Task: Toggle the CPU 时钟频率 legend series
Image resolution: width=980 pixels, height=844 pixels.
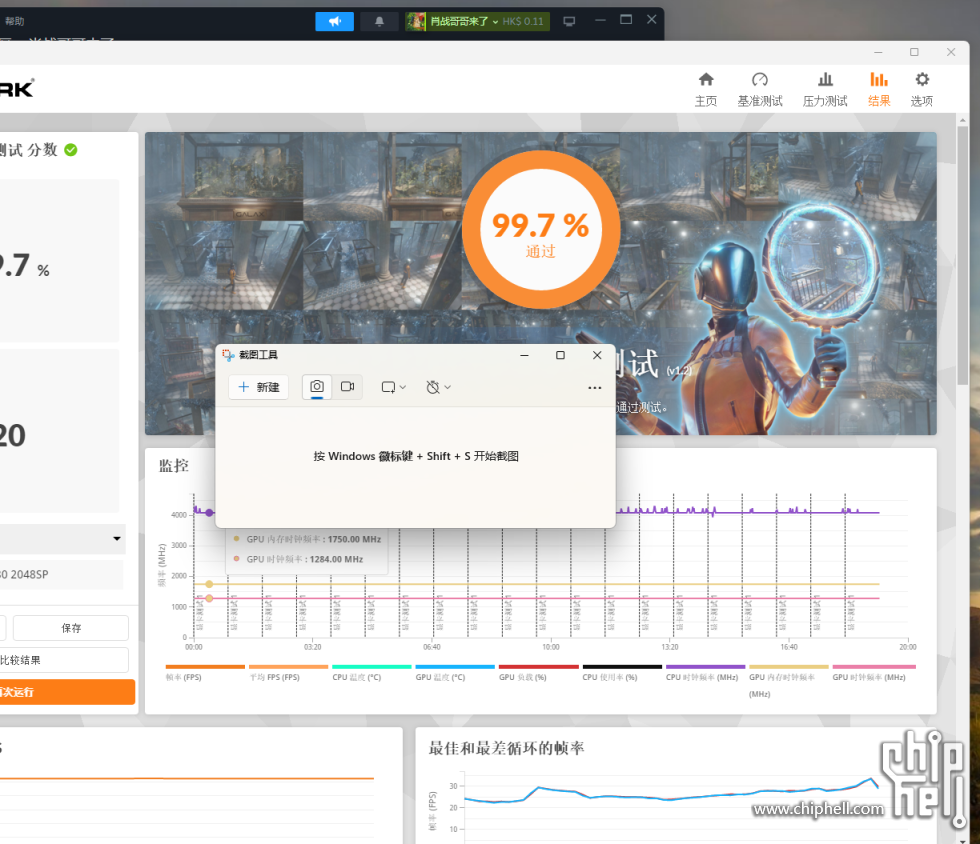Action: 705,673
